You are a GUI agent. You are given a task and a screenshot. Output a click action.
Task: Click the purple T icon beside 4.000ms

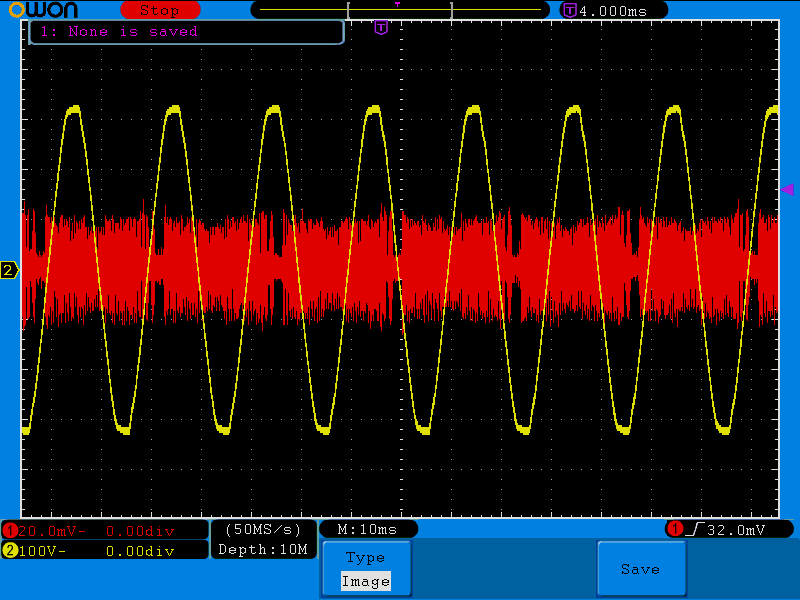pos(570,10)
